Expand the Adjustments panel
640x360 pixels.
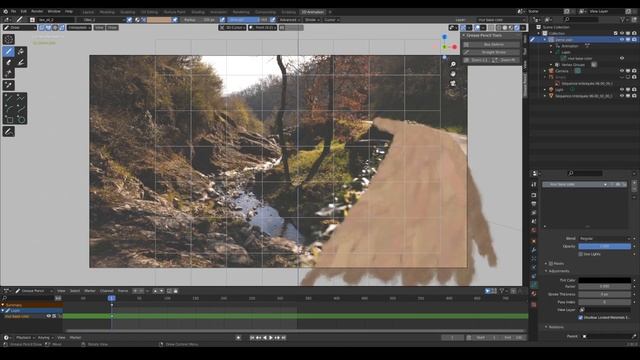pos(558,271)
